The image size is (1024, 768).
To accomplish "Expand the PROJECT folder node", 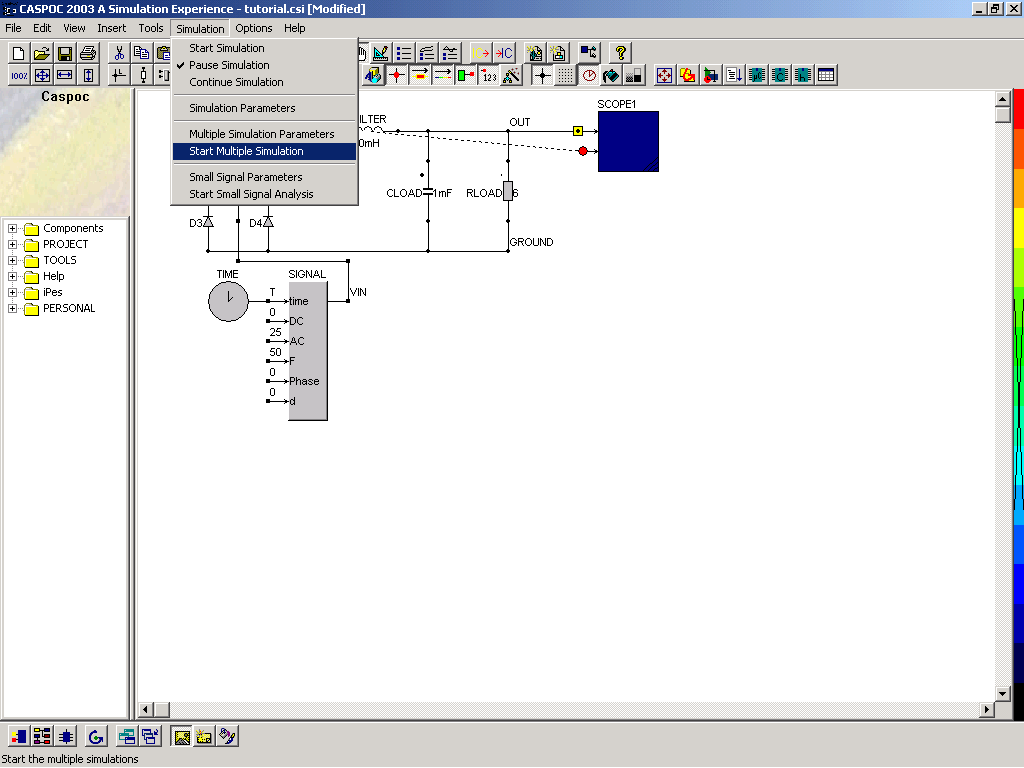I will point(12,244).
